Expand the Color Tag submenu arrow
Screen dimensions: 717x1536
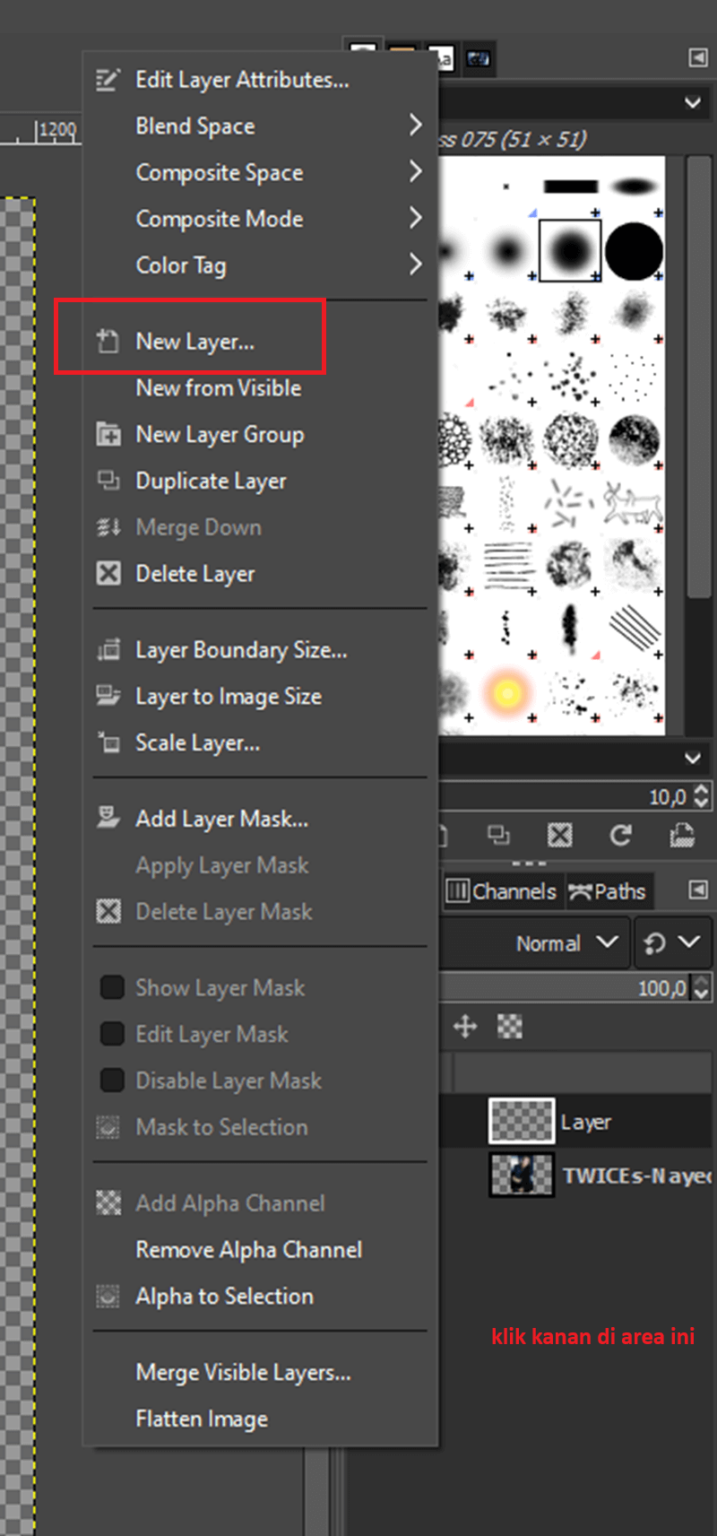tap(416, 265)
